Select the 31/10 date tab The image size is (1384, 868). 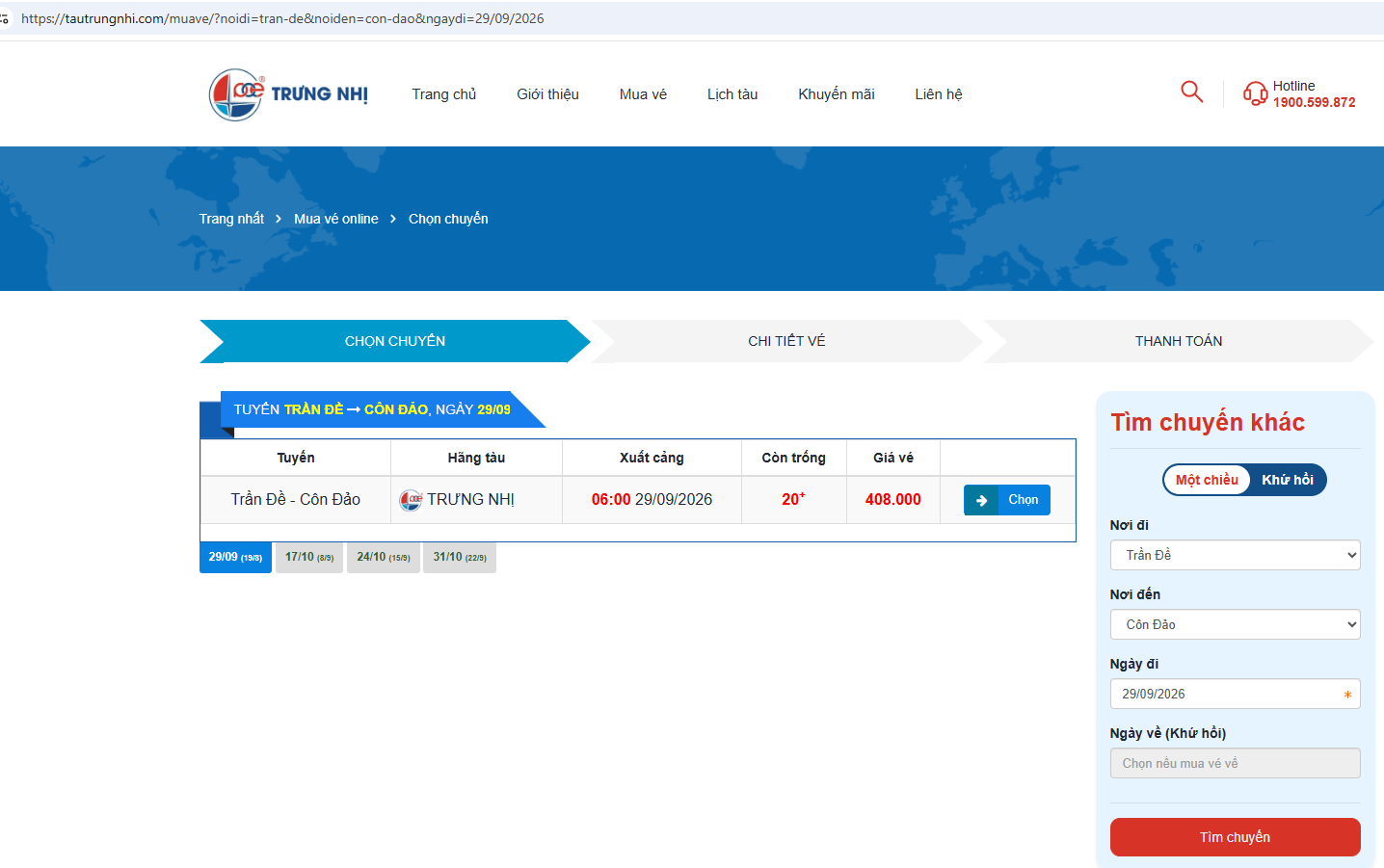pyautogui.click(x=460, y=558)
